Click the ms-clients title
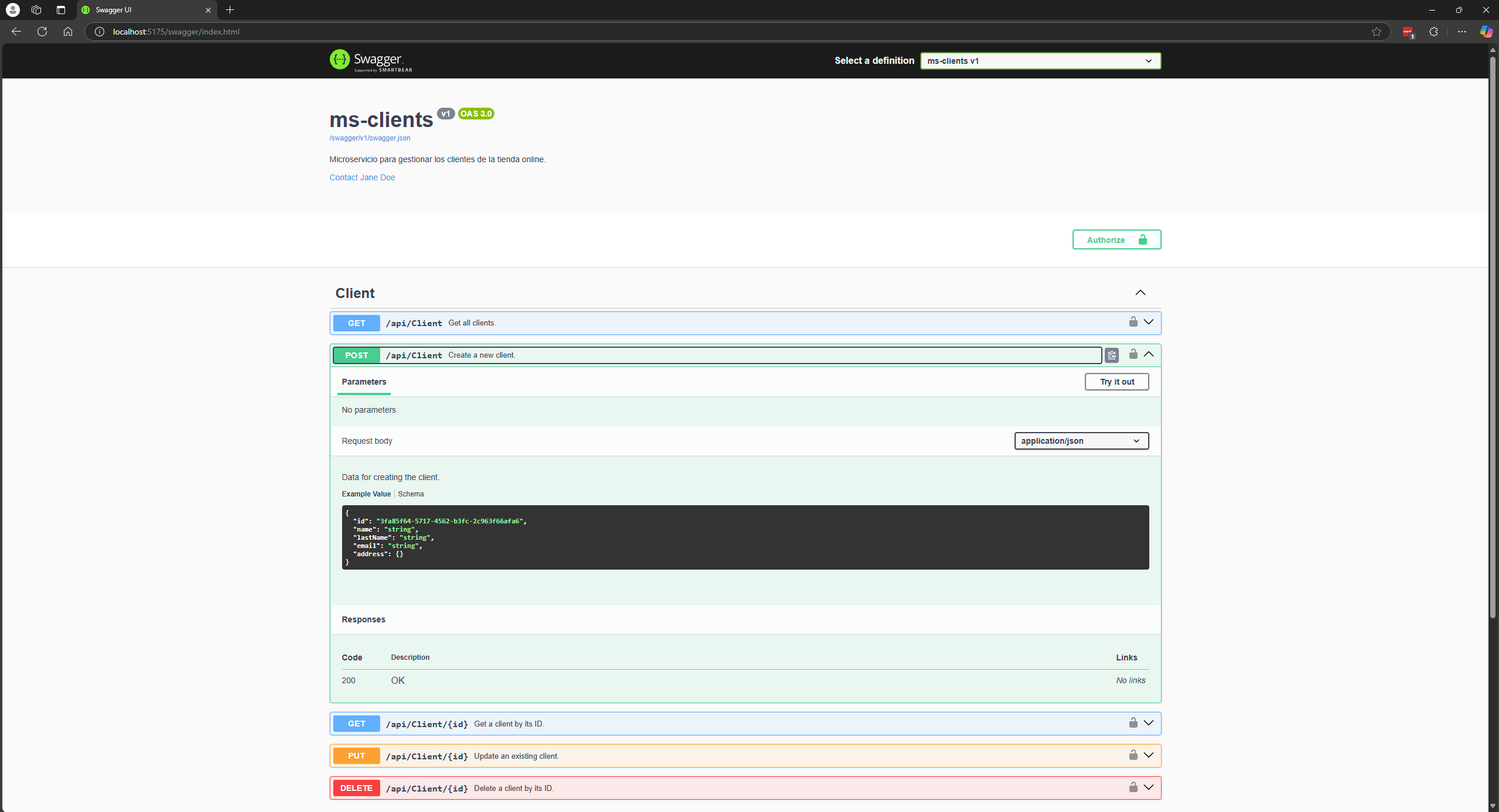Screen dimensions: 1499x812 381,119
